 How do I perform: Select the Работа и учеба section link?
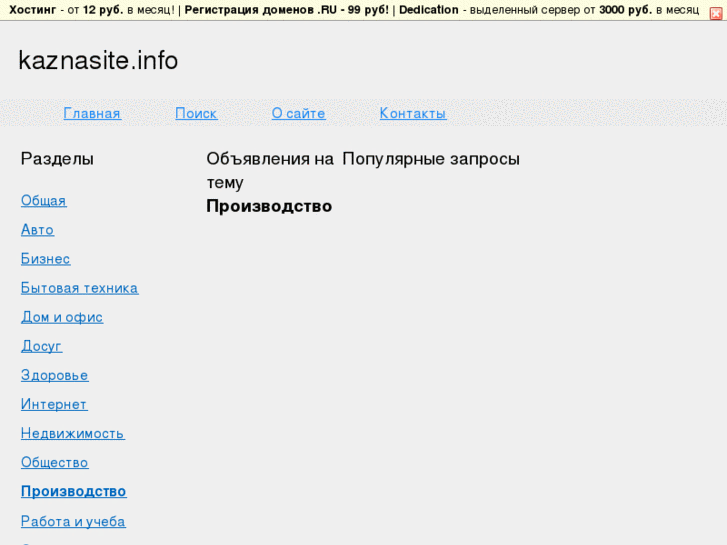[x=73, y=521]
